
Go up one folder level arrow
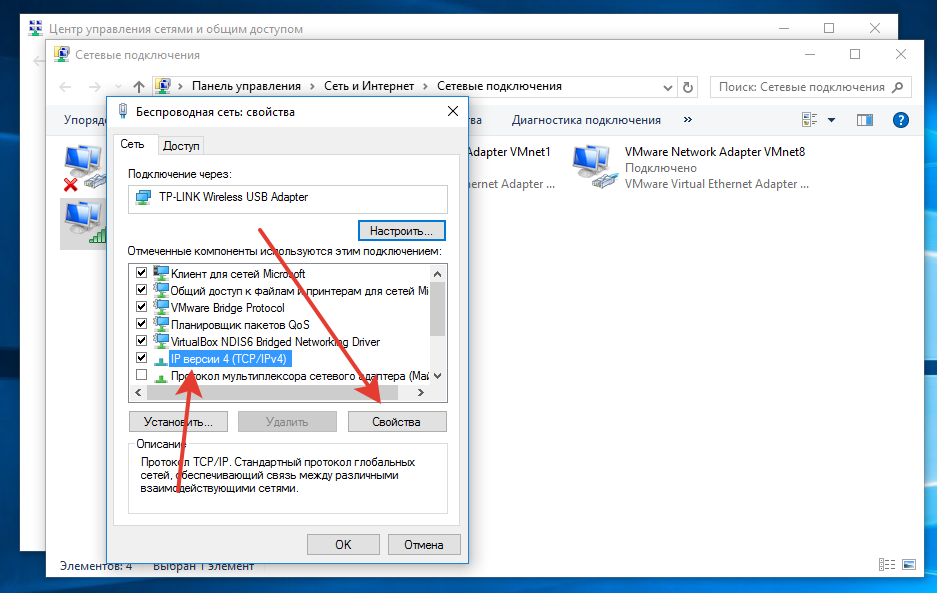[139, 87]
